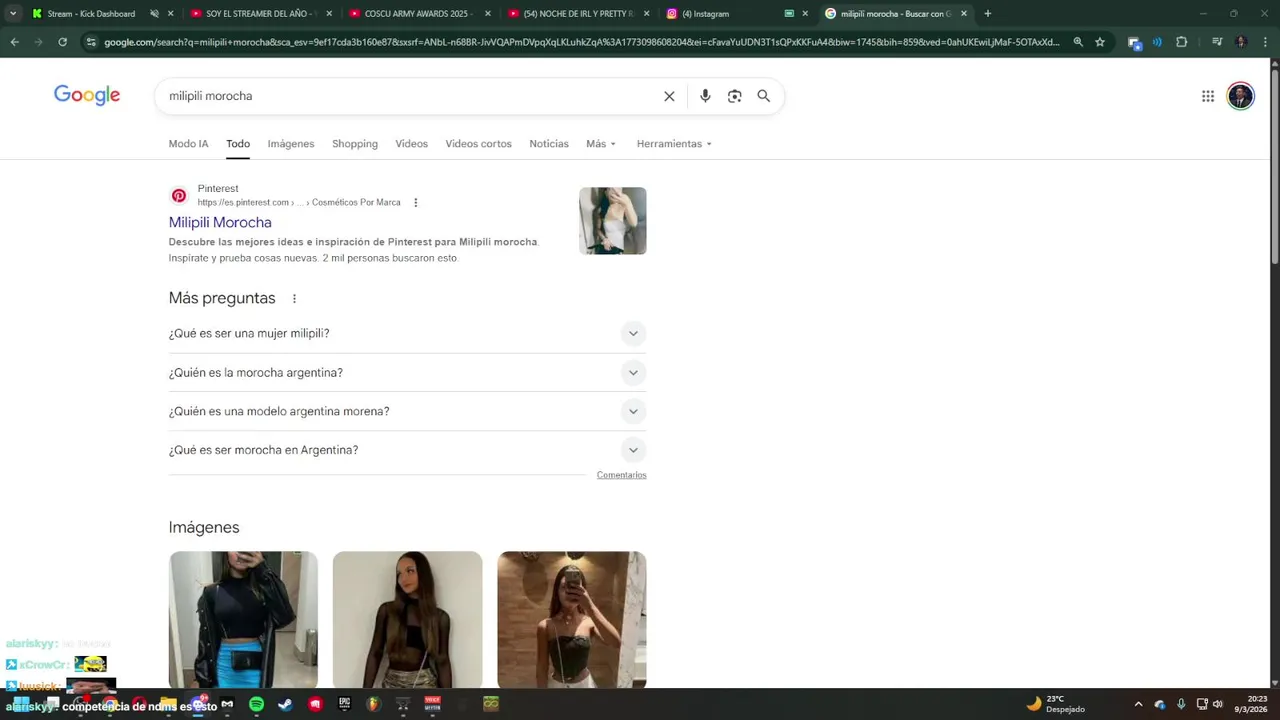Open middle image result with sheer top
Viewport: 1280px width, 720px height.
coord(407,620)
